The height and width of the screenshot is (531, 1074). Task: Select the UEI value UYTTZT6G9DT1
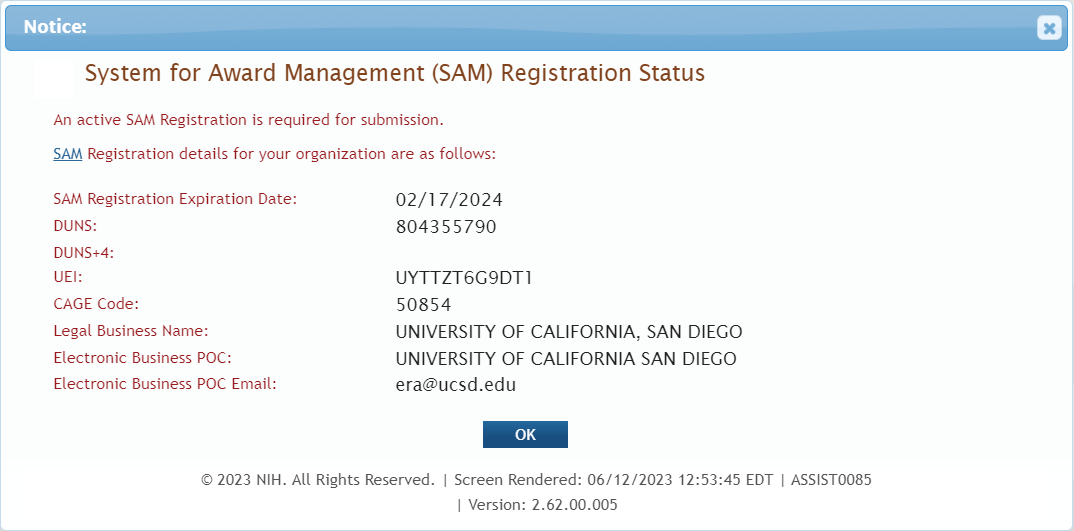point(464,278)
